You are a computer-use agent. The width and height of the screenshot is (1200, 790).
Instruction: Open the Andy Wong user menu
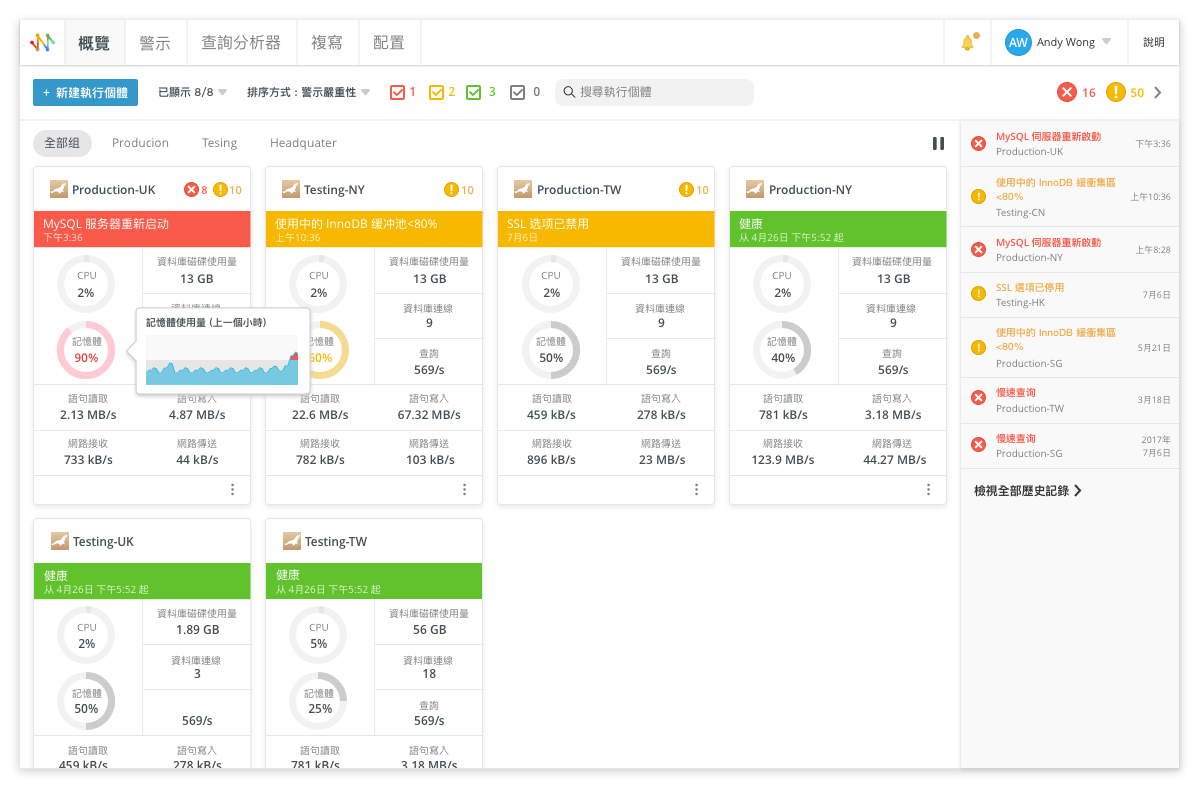tap(1060, 43)
